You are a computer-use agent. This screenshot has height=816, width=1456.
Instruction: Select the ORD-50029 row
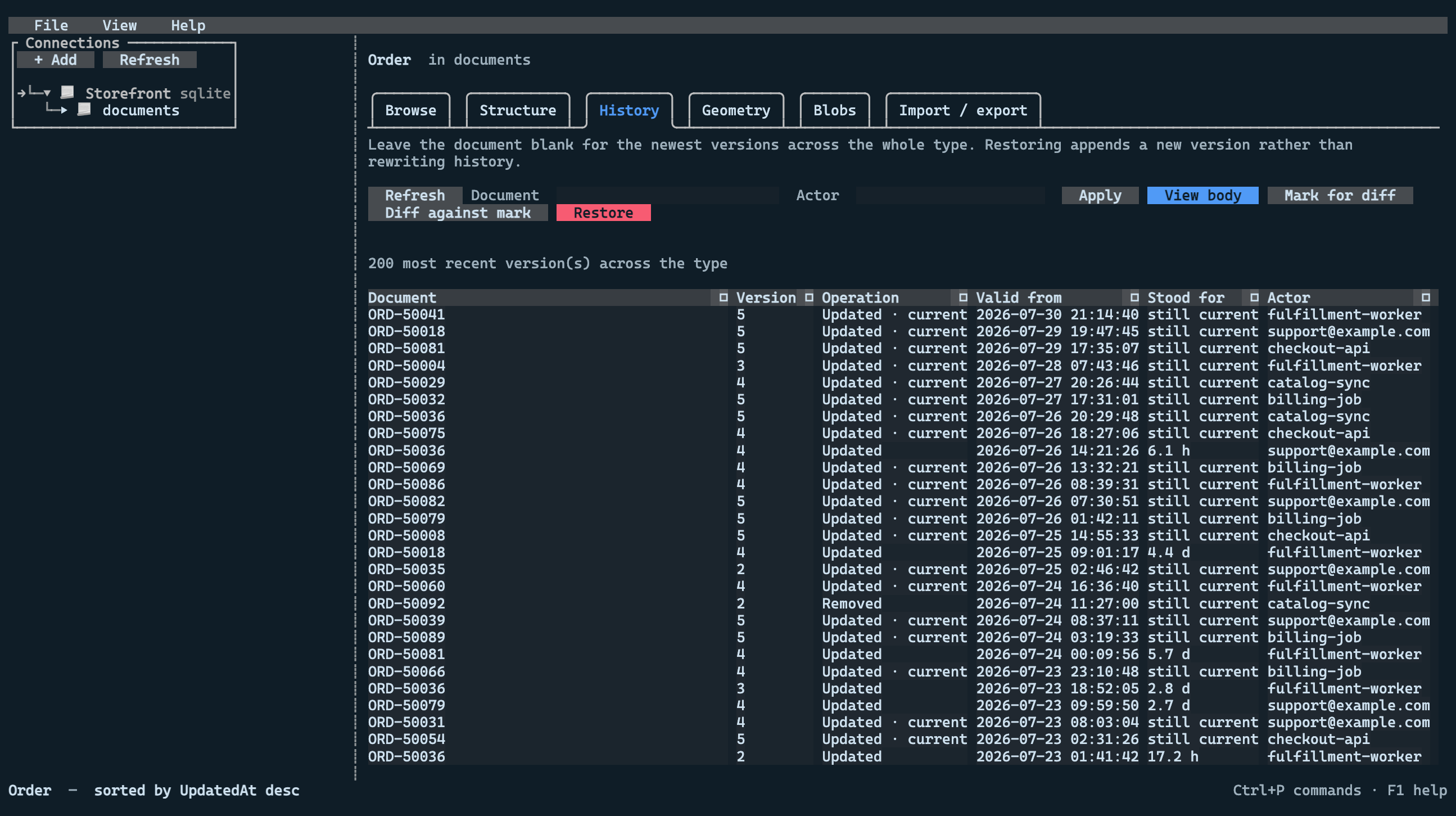coord(903,382)
